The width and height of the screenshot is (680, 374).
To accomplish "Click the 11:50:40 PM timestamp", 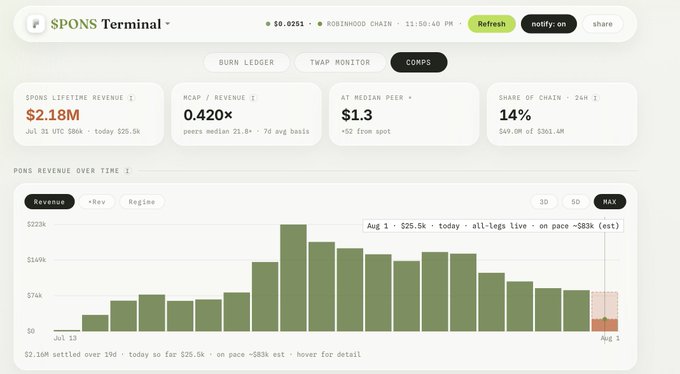I will pyautogui.click(x=429, y=24).
